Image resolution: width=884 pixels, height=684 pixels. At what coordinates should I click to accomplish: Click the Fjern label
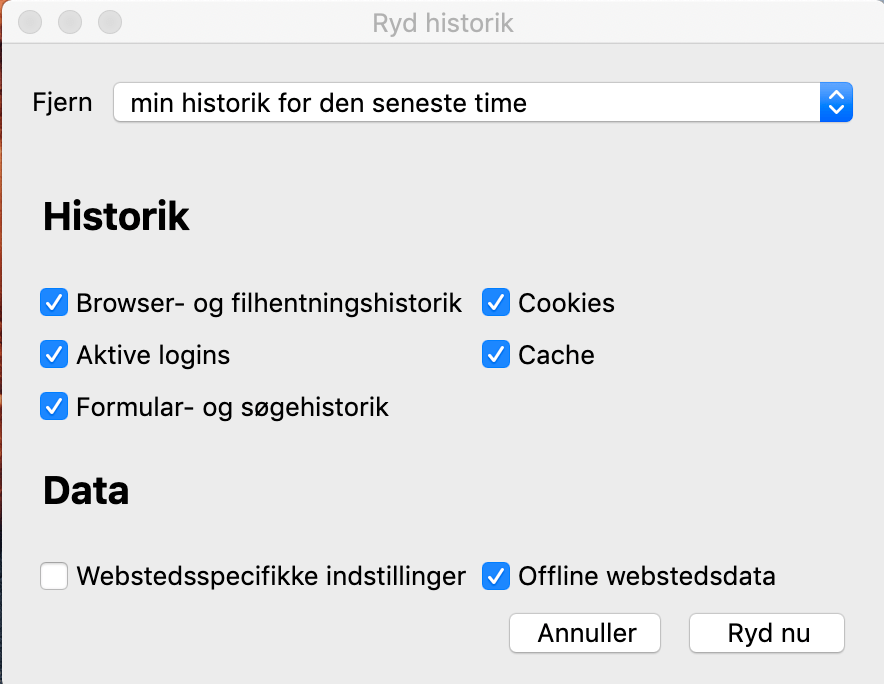point(62,102)
